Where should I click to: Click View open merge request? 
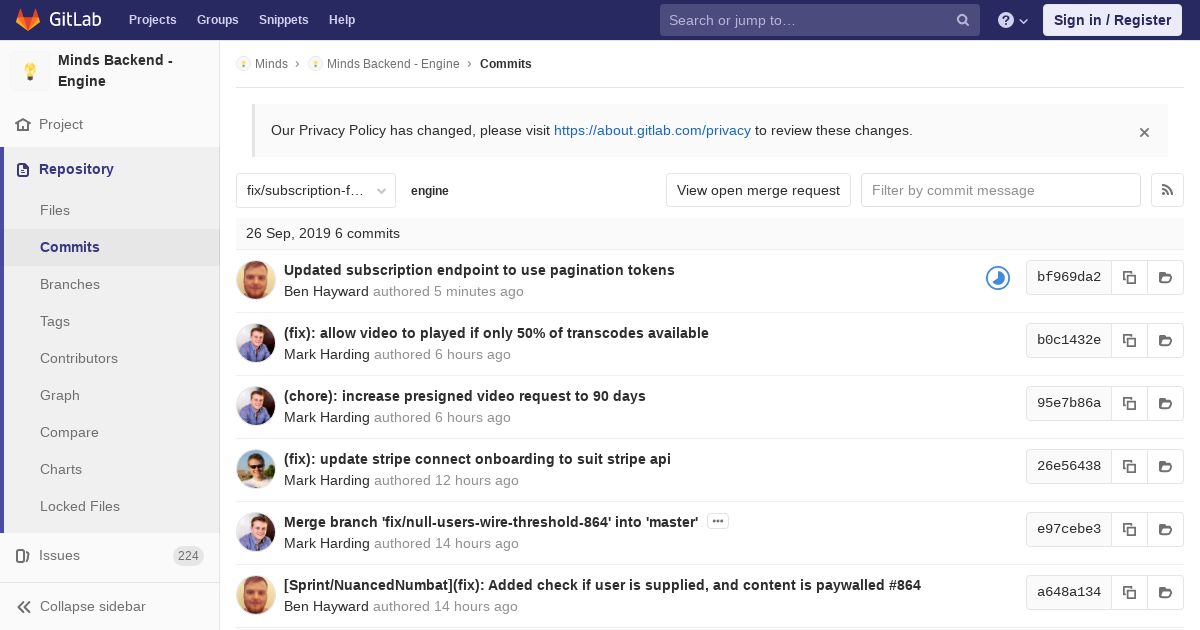(758, 190)
